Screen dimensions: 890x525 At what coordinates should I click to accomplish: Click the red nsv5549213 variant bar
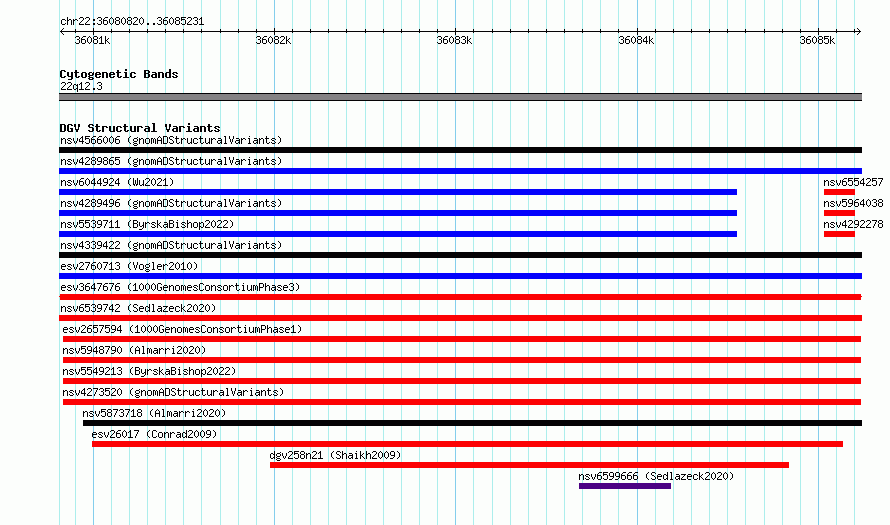click(462, 381)
